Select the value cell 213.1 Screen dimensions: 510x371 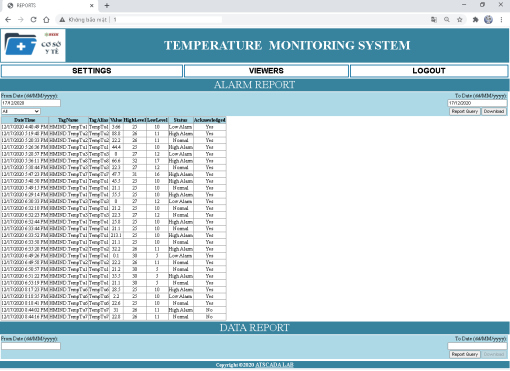(116, 235)
